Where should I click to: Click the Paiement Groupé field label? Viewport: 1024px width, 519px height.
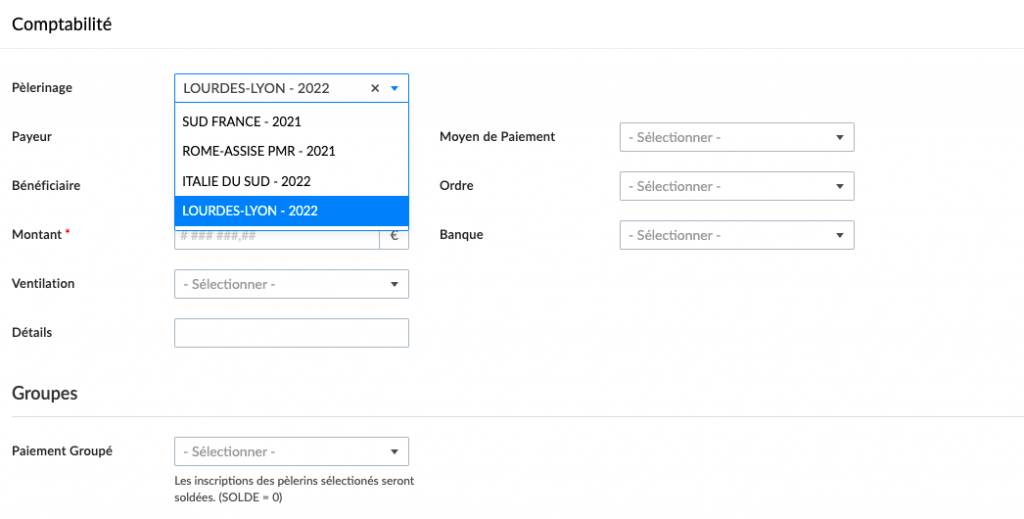tap(62, 450)
